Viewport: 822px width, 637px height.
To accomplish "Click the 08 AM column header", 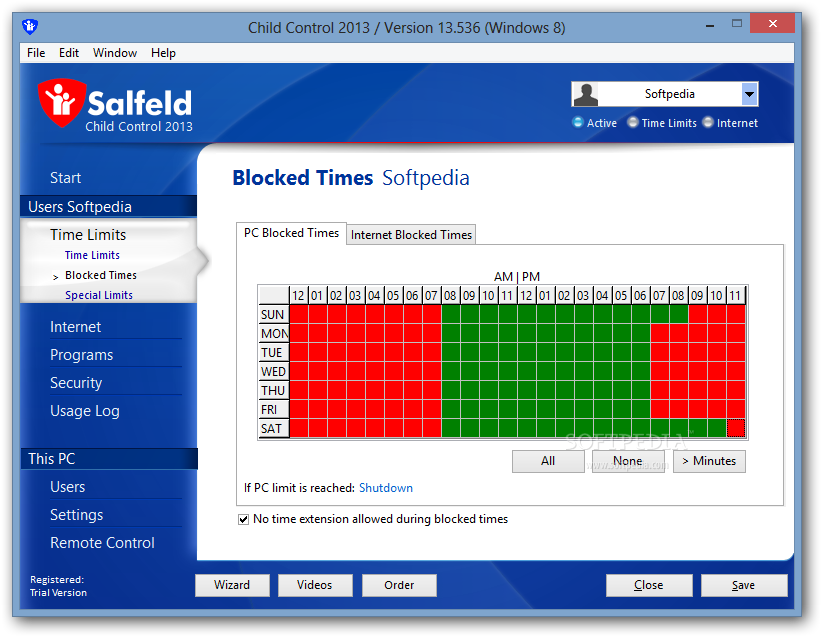I will 451,296.
